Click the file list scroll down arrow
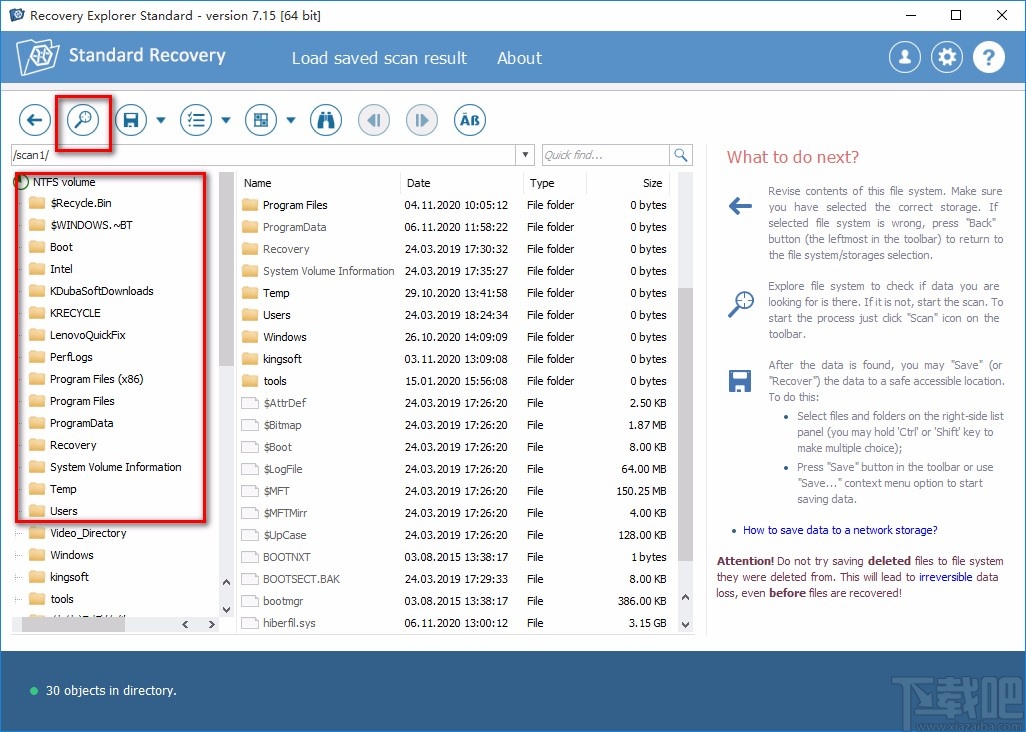Viewport: 1026px width, 732px height. [686, 624]
